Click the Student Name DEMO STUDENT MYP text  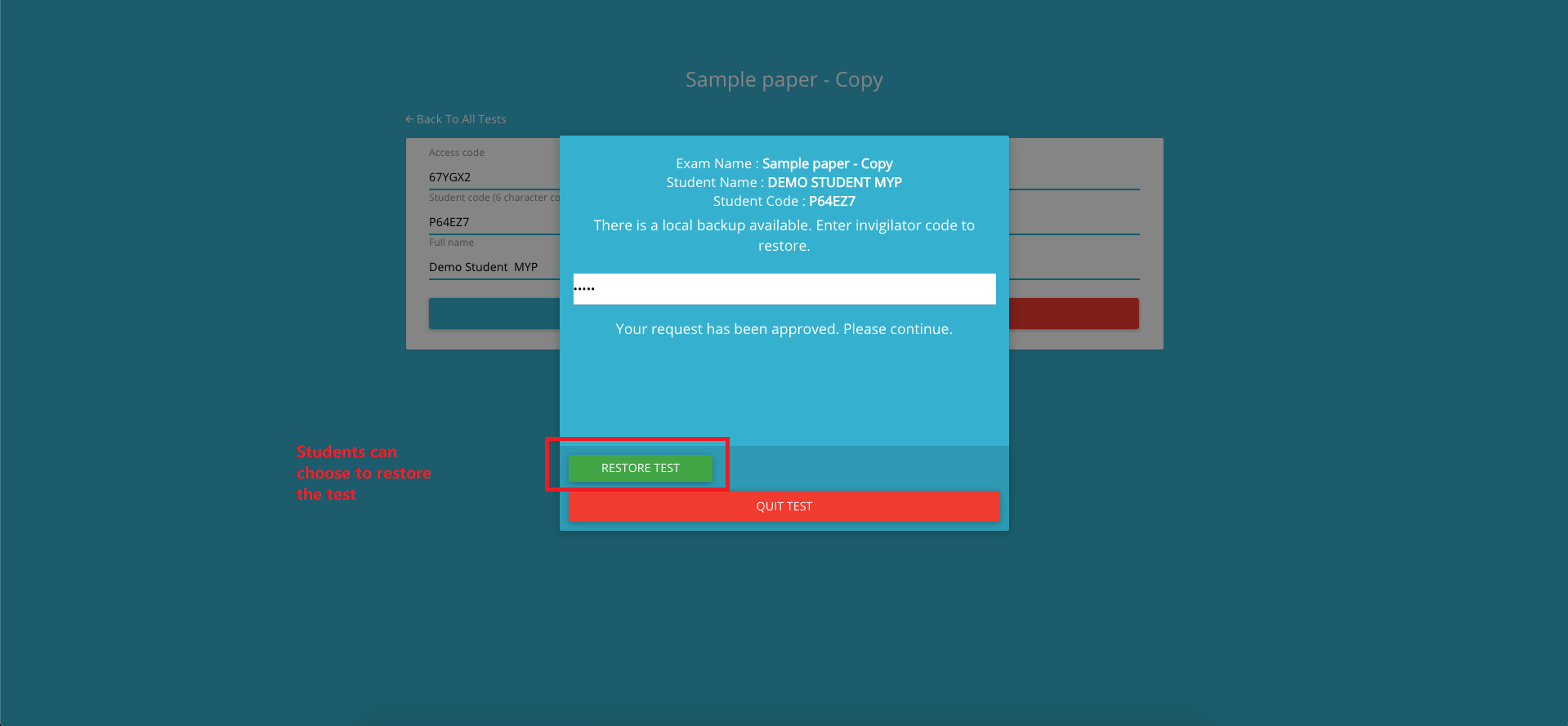pyautogui.click(x=833, y=182)
